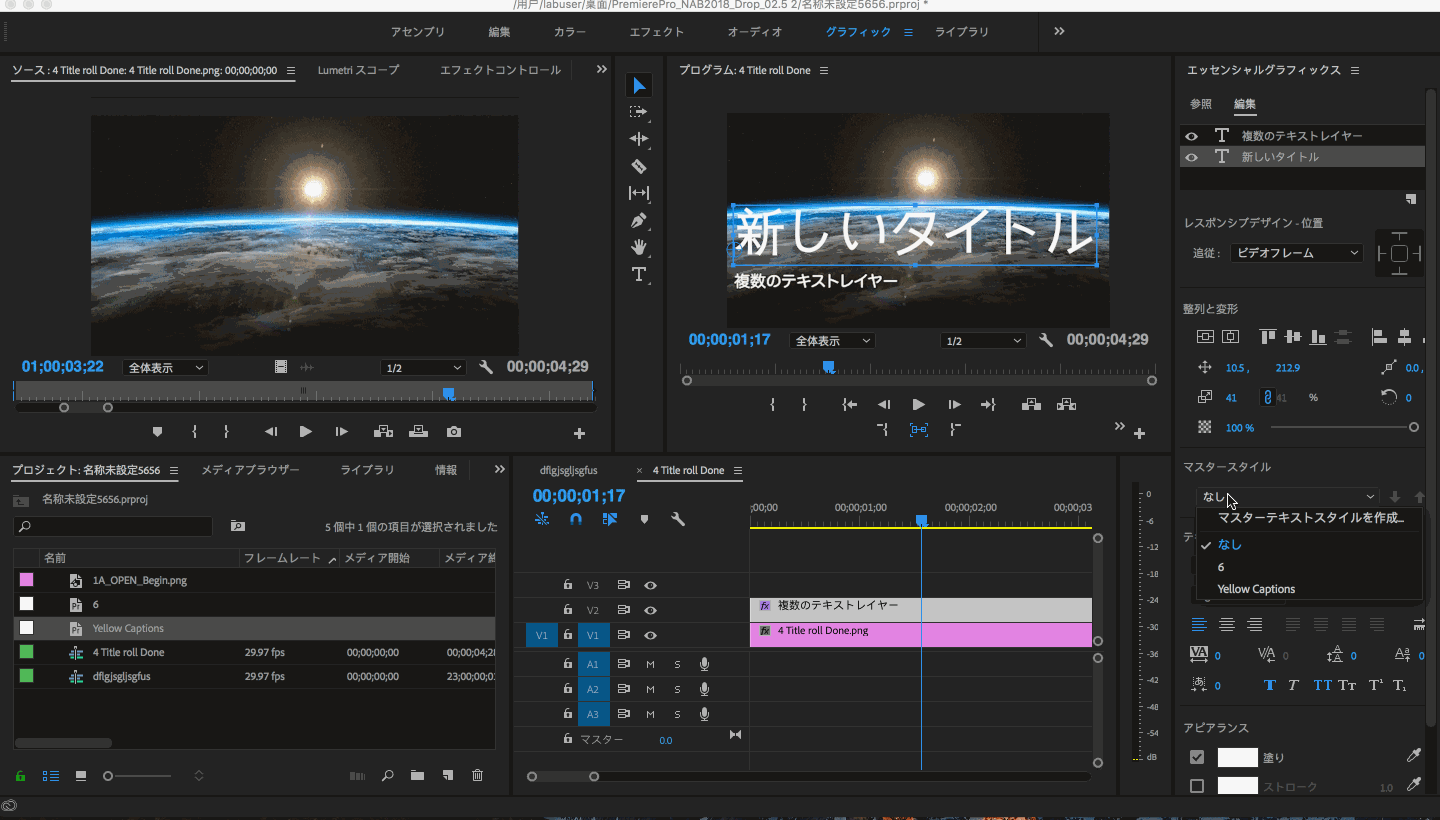Open the 参照 tab in Essential Graphics
Screen dimensions: 1440x820
[1201, 104]
